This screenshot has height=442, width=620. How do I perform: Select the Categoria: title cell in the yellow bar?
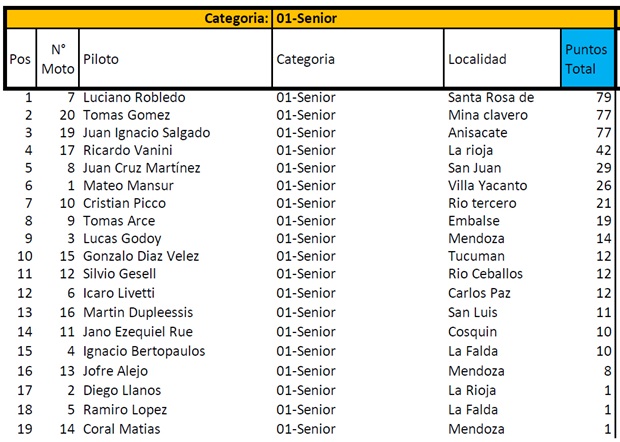click(236, 17)
